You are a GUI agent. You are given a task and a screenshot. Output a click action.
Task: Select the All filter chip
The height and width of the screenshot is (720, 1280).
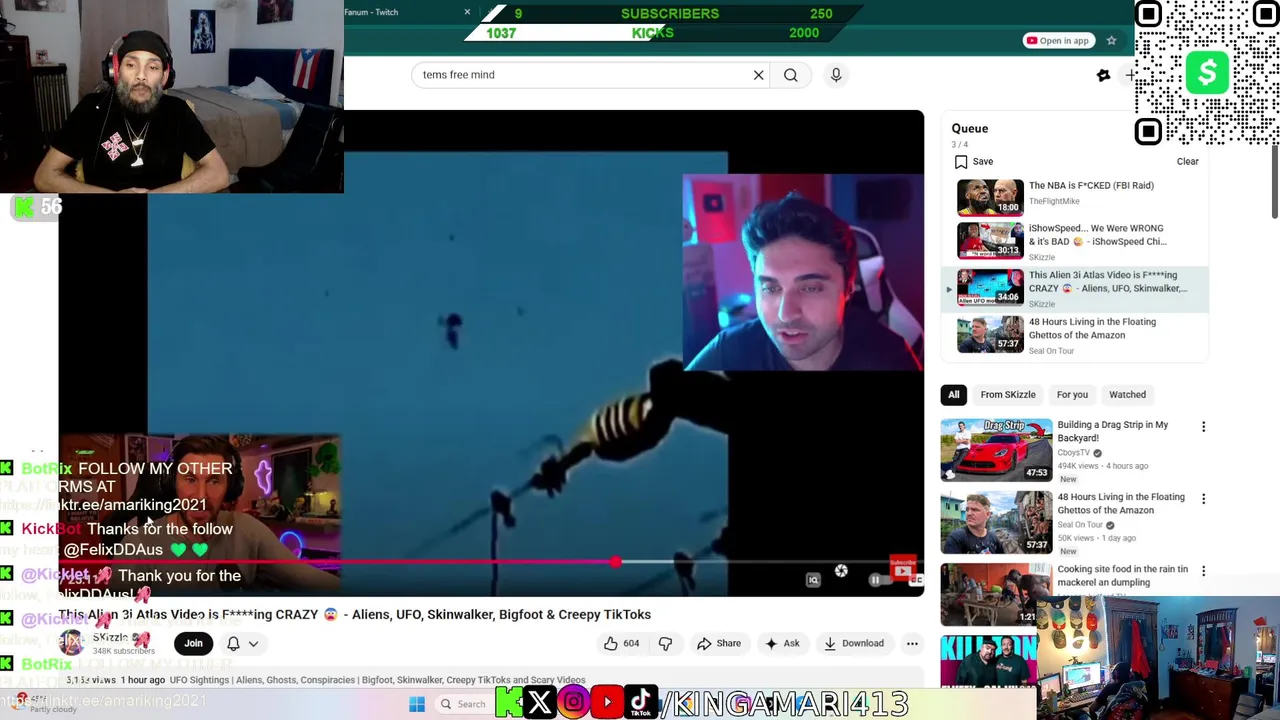954,394
